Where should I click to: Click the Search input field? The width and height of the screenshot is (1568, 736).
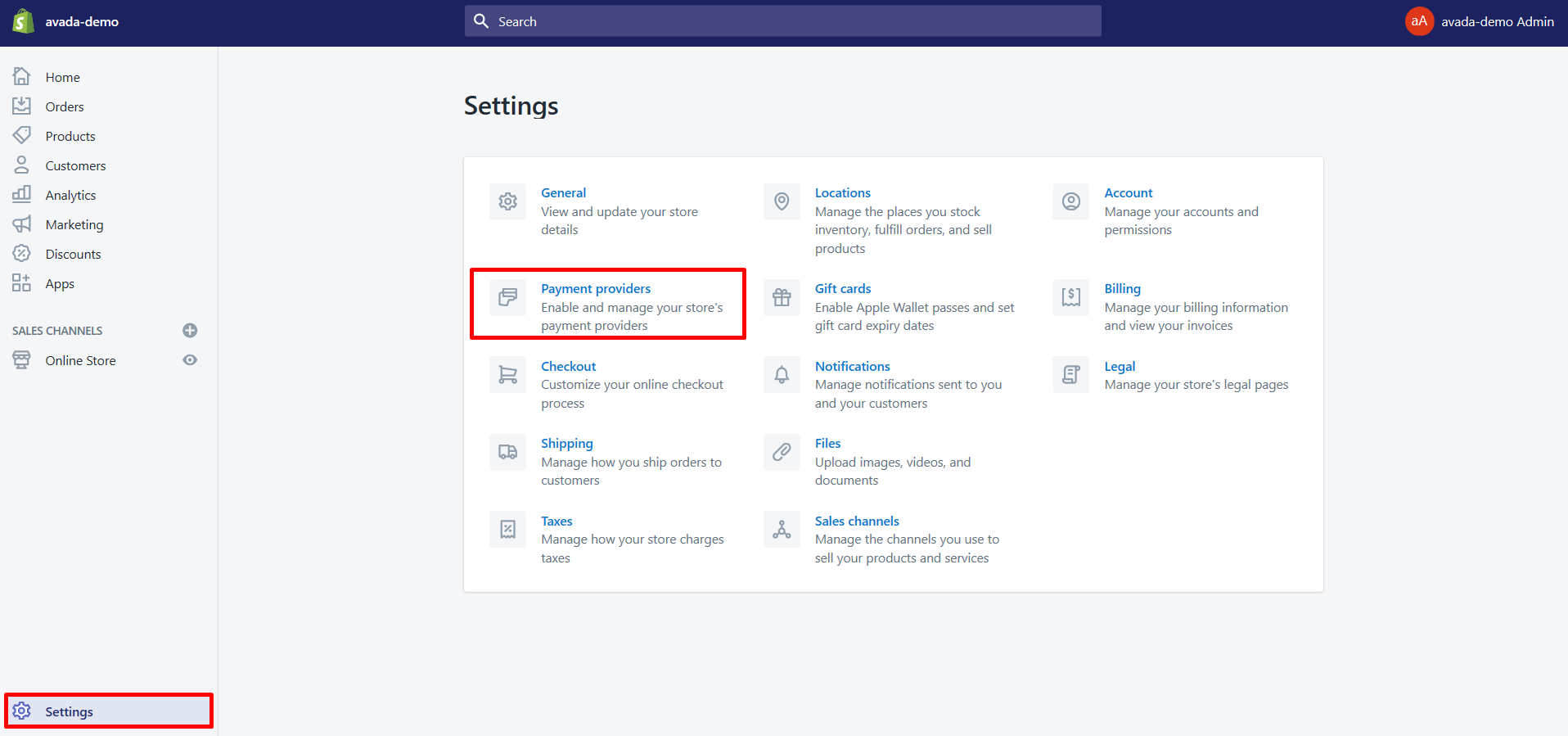click(782, 21)
